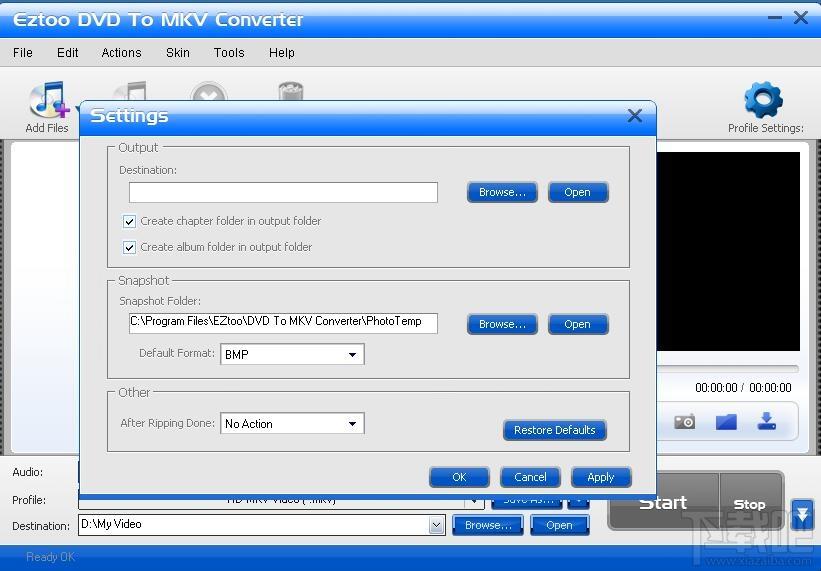Viewport: 821px width, 571px height.
Task: Click Open next to Output Destination
Action: [578, 192]
